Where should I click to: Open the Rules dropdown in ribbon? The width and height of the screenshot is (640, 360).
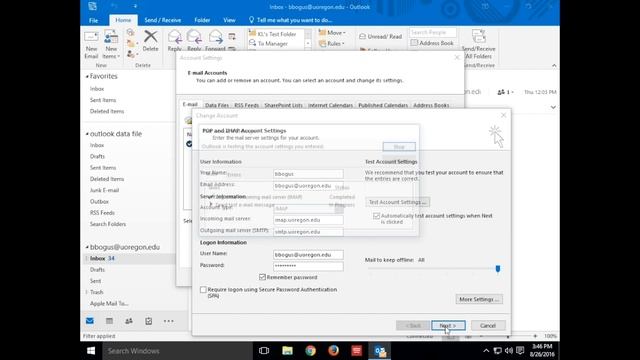click(332, 43)
